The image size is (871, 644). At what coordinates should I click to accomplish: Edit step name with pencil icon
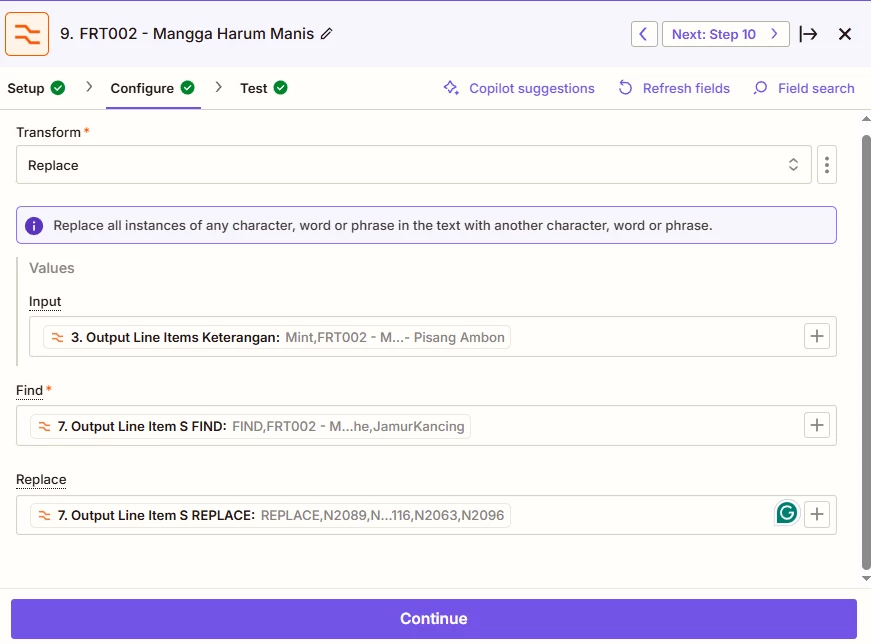(327, 34)
